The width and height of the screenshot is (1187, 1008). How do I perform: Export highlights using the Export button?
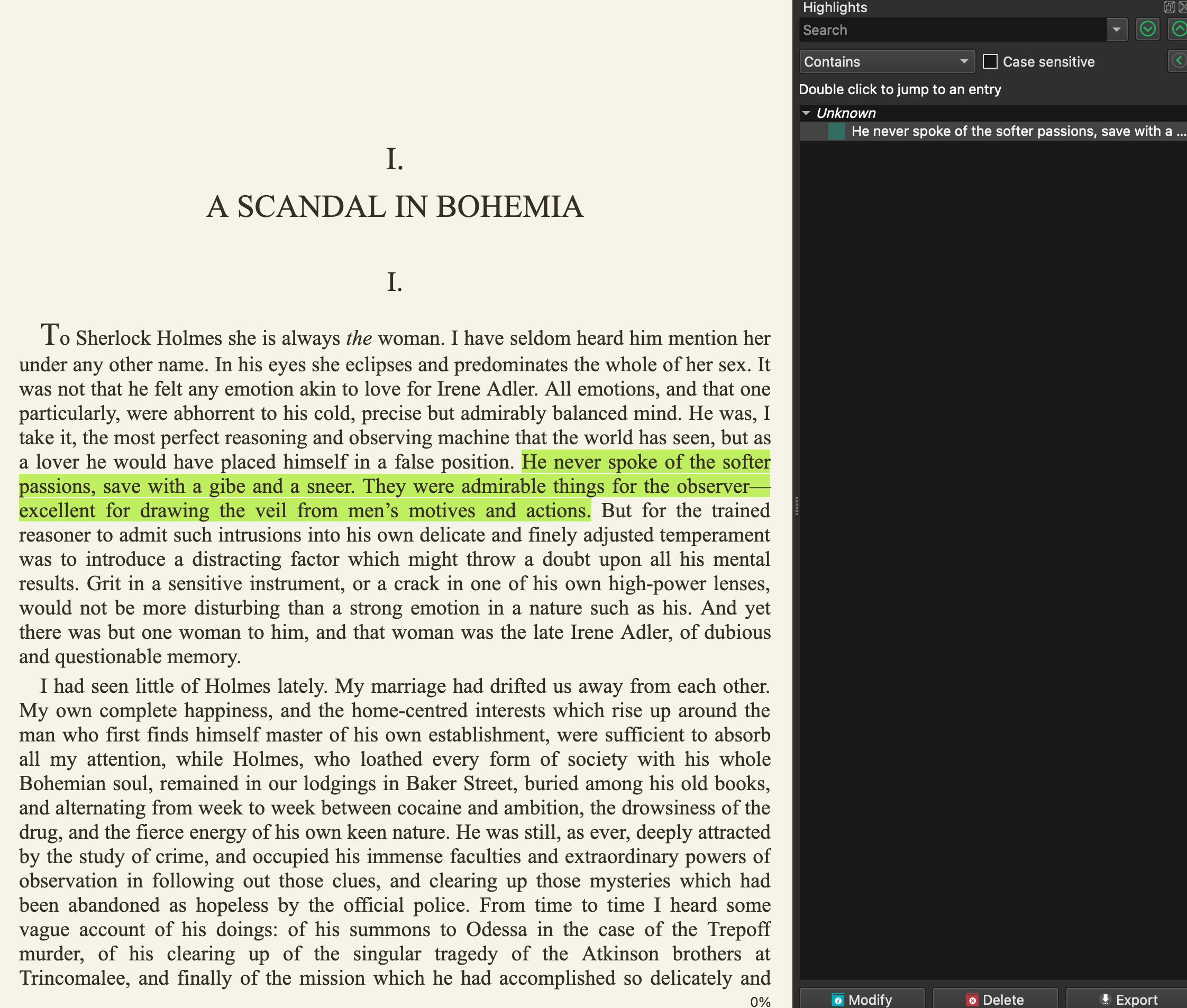1128,1000
